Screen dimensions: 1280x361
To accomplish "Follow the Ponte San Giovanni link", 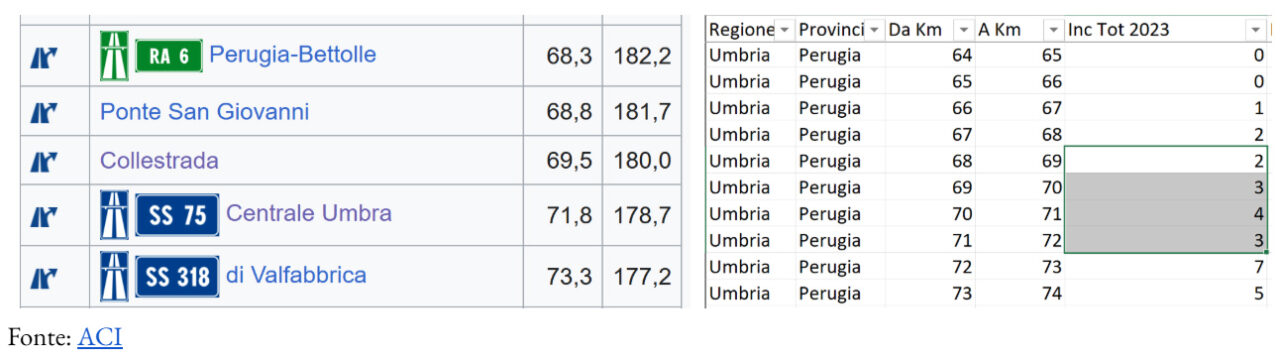I will tap(204, 112).
